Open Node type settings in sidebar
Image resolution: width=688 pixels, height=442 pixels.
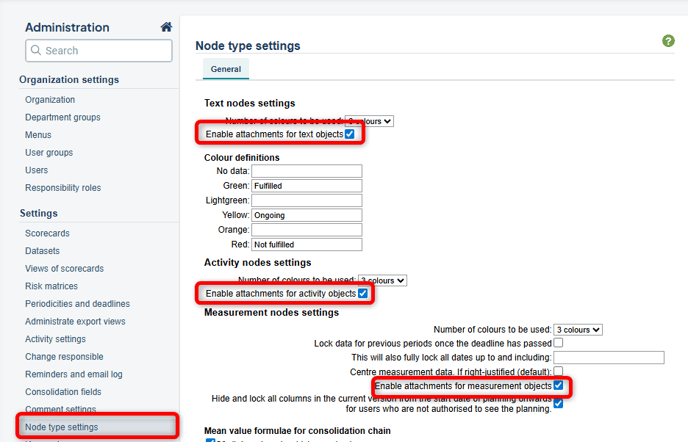click(x=61, y=427)
